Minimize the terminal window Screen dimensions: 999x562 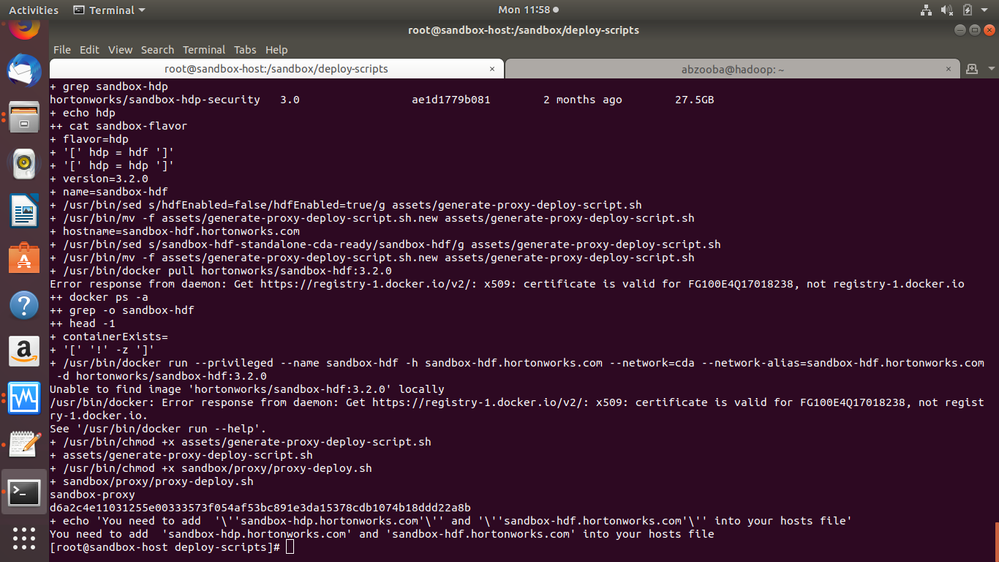coord(959,30)
